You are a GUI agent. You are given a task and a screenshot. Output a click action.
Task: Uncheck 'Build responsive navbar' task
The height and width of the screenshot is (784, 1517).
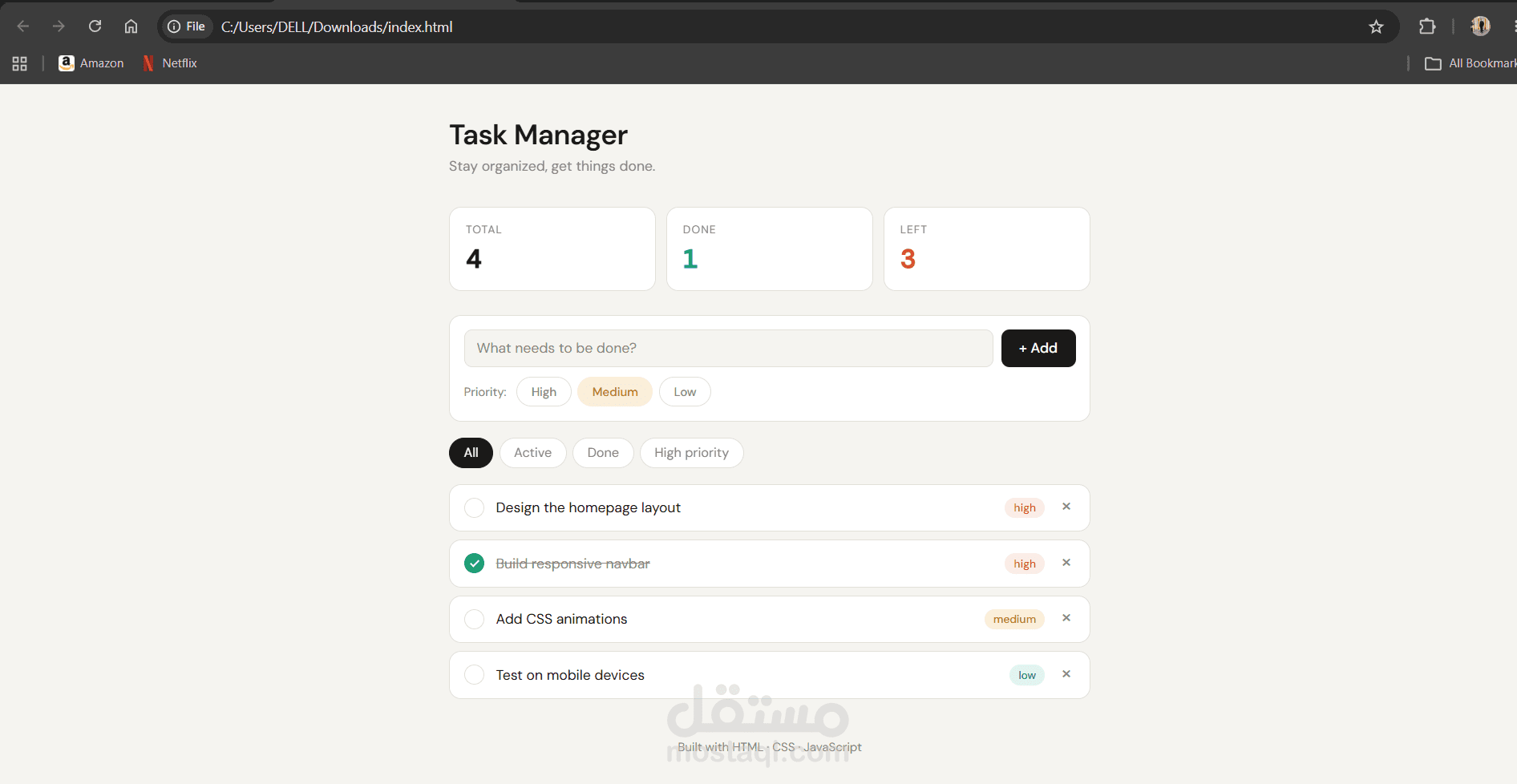pyautogui.click(x=475, y=564)
